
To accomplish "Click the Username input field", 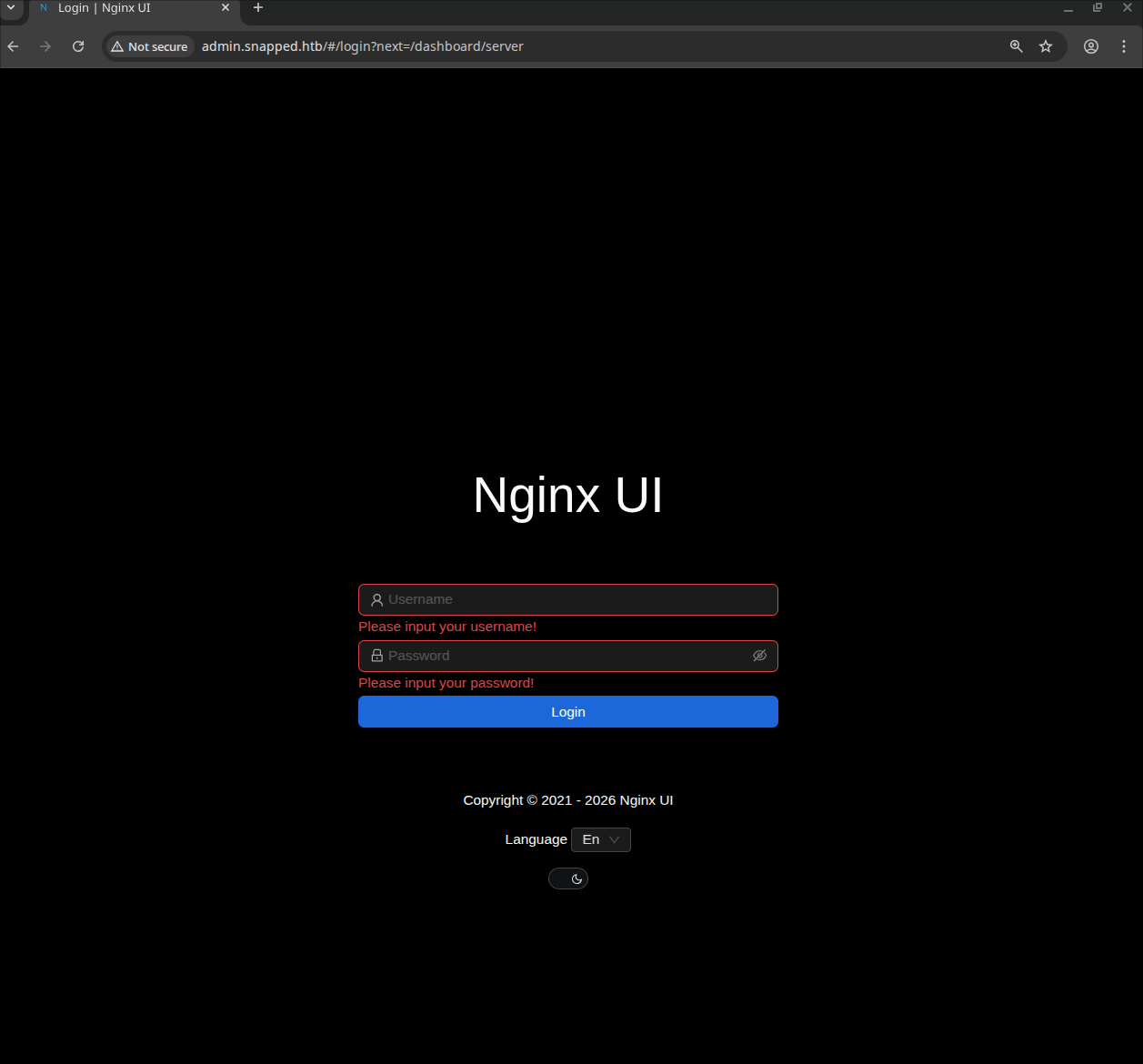I will coord(568,599).
